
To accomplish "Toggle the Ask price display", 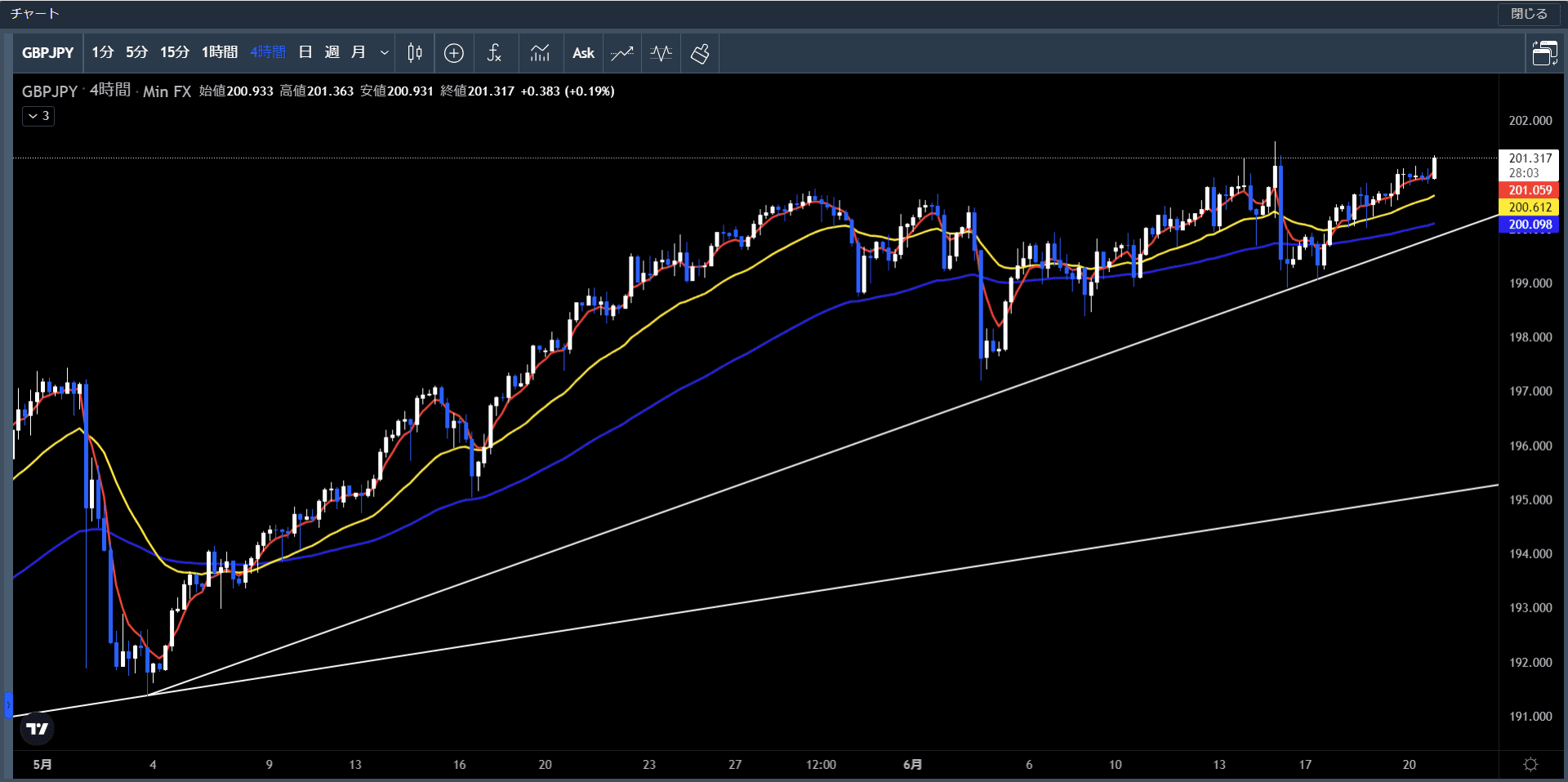I will [583, 53].
